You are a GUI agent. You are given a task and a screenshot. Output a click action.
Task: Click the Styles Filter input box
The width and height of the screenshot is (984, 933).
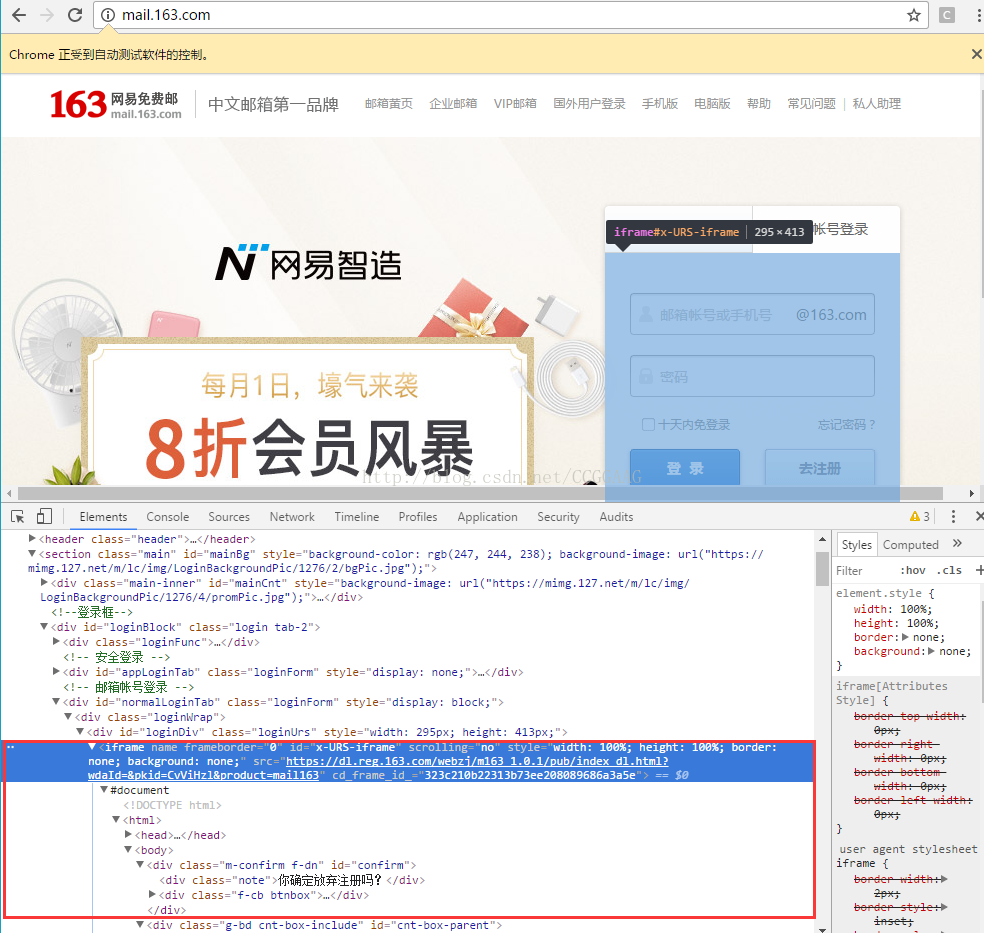865,570
